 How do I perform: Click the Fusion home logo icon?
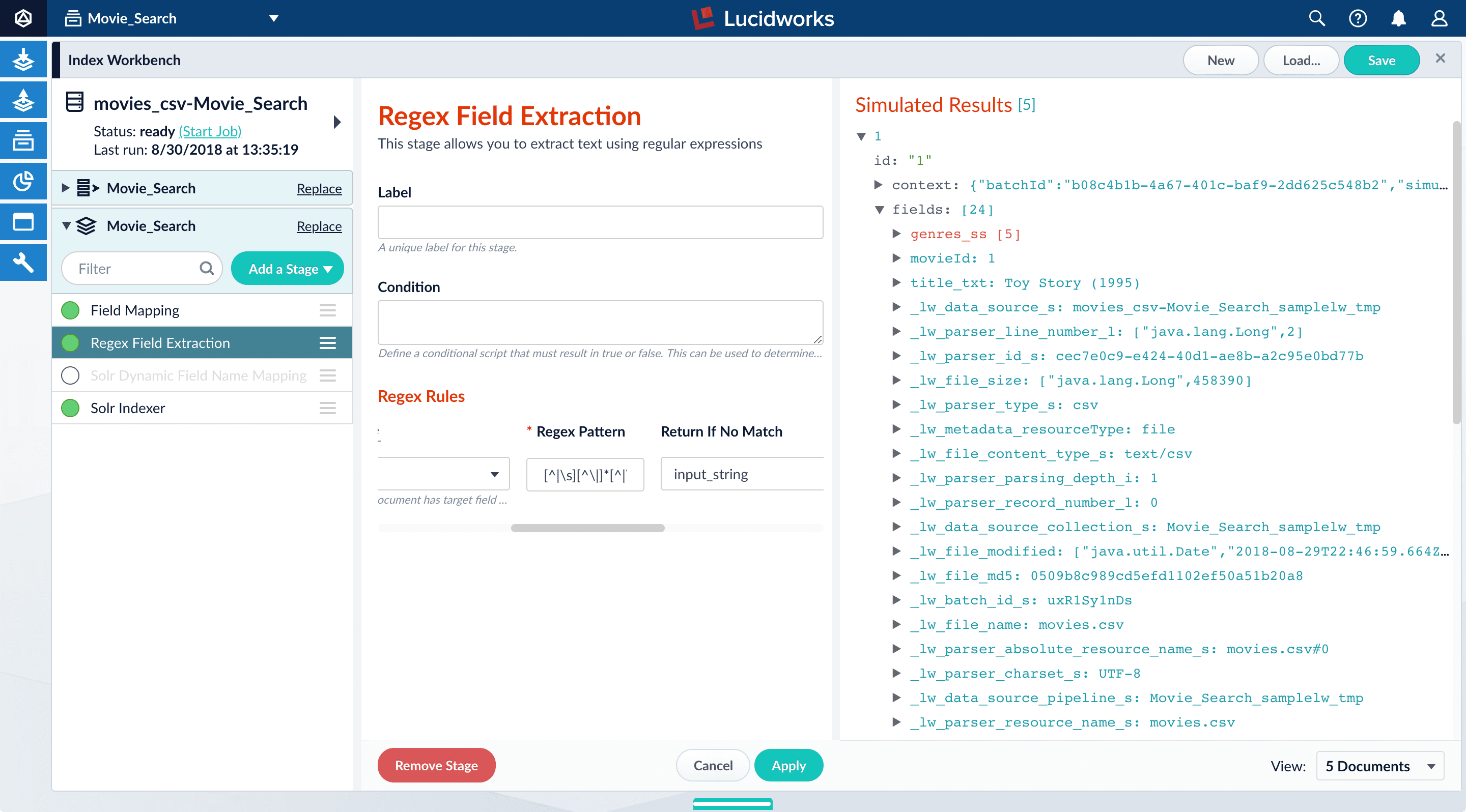click(x=23, y=18)
